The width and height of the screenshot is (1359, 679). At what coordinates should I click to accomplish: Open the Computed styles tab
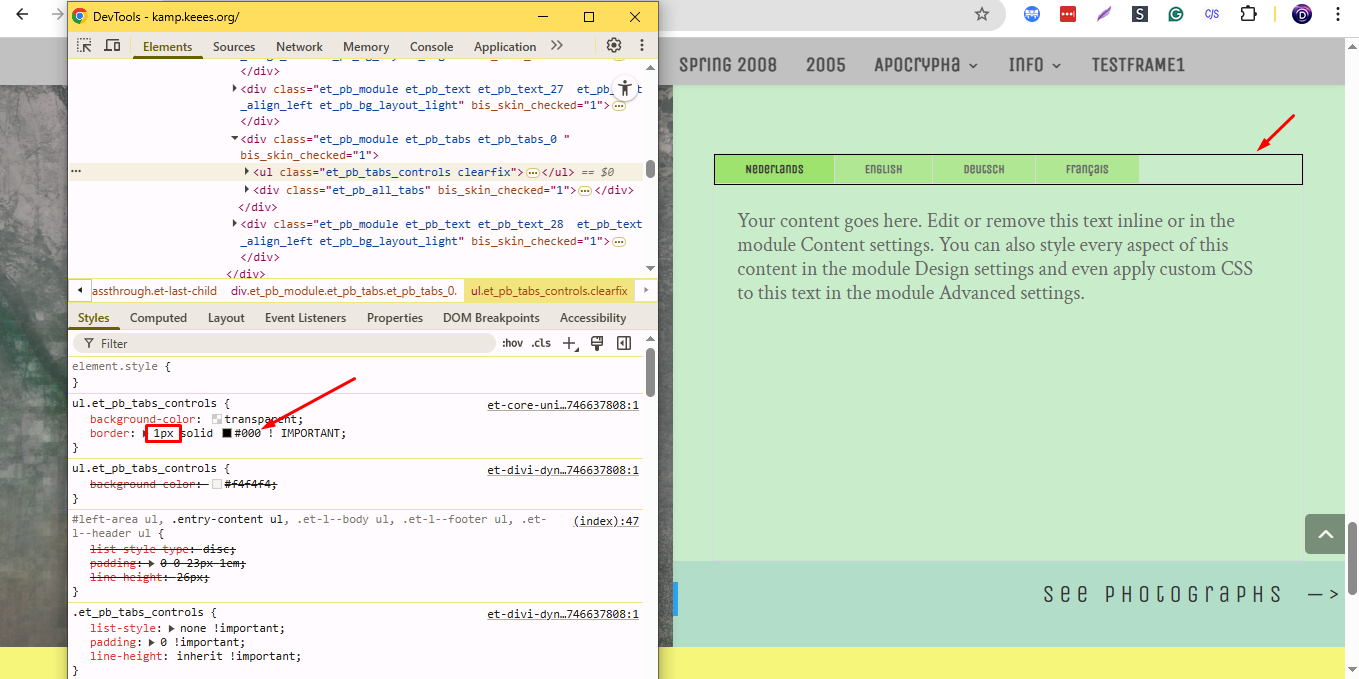158,318
